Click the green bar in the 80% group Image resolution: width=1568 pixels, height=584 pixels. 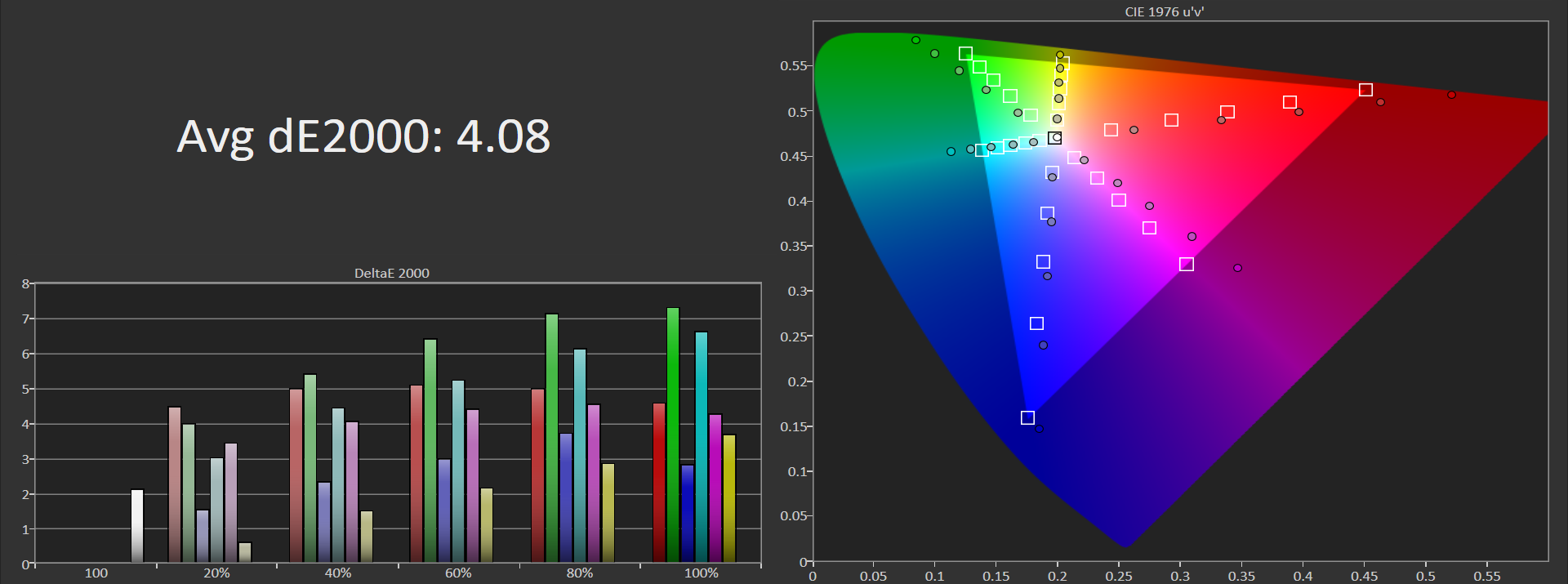pyautogui.click(x=552, y=439)
